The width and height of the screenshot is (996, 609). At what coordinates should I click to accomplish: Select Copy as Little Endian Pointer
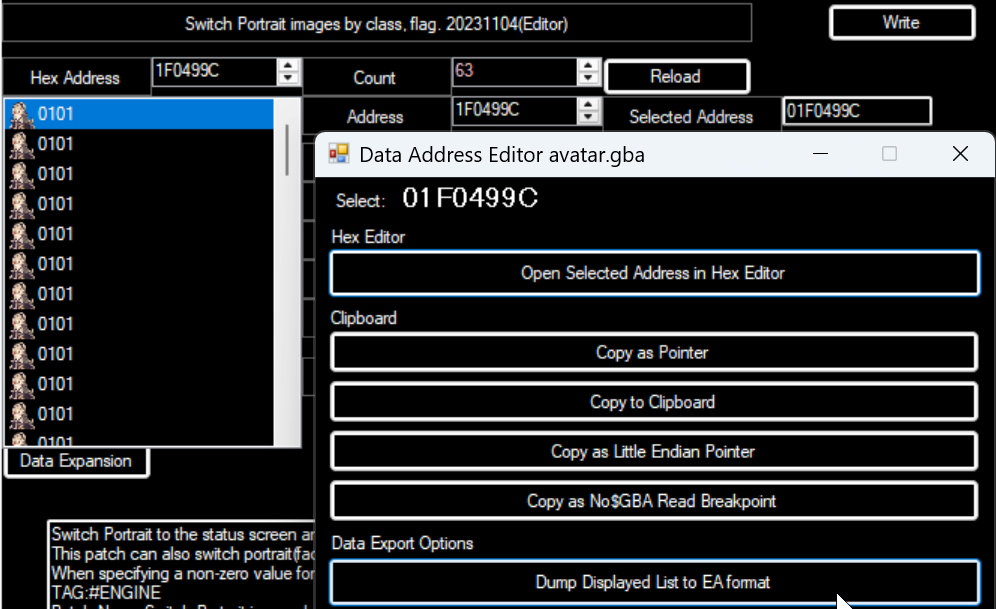654,451
